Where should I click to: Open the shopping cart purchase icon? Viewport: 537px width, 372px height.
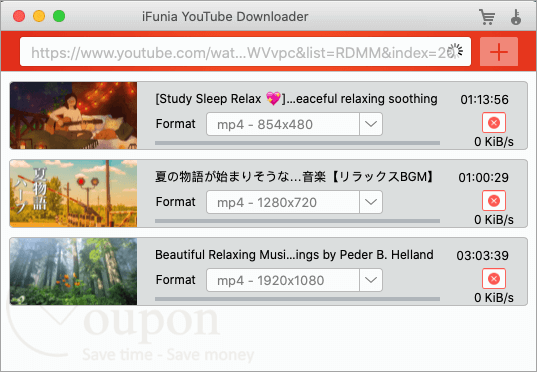[x=487, y=17]
